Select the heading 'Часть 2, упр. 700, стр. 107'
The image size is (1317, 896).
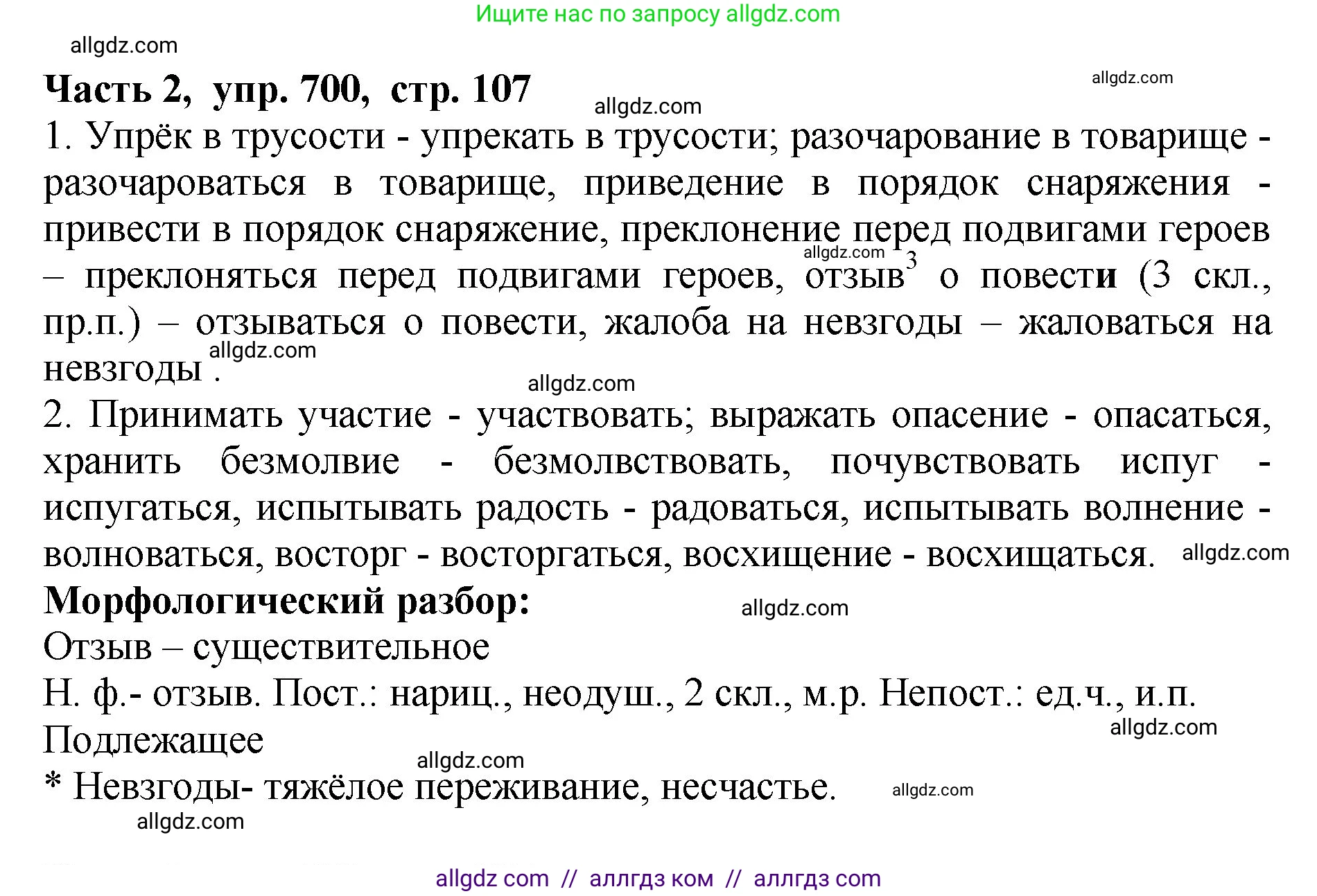click(x=286, y=89)
